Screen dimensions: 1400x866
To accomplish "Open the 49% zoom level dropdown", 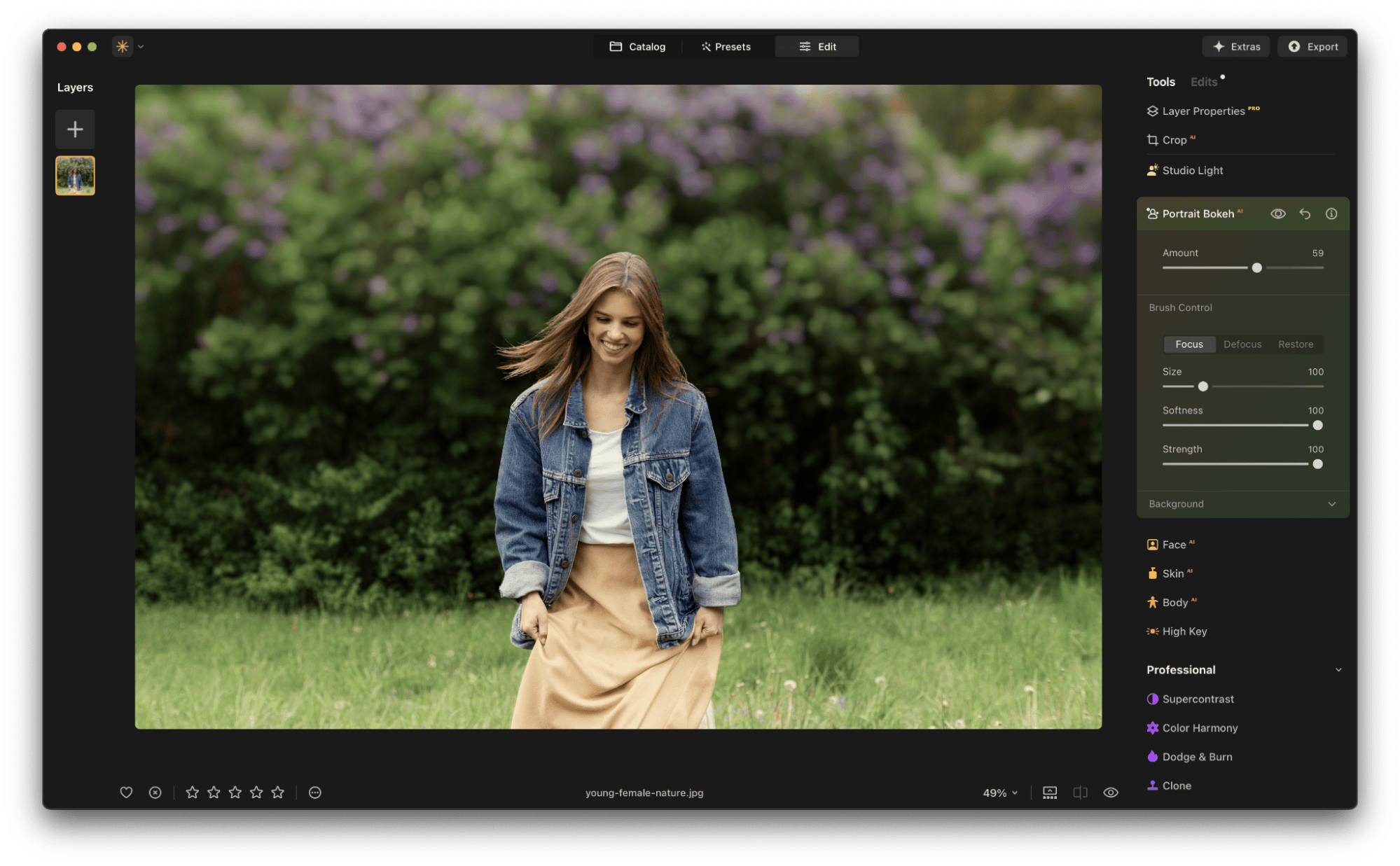I will 999,792.
